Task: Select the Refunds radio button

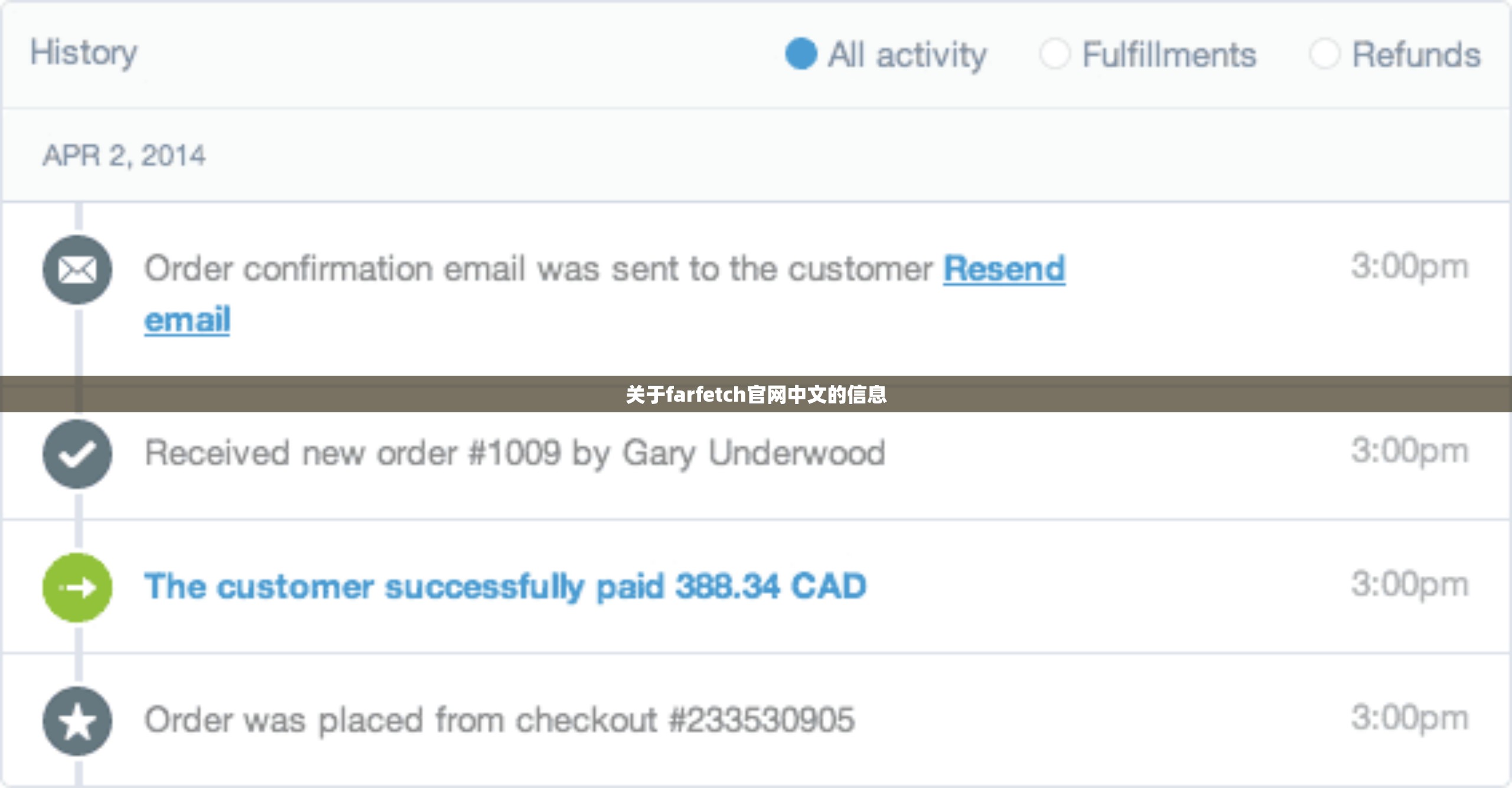Action: 1325,54
